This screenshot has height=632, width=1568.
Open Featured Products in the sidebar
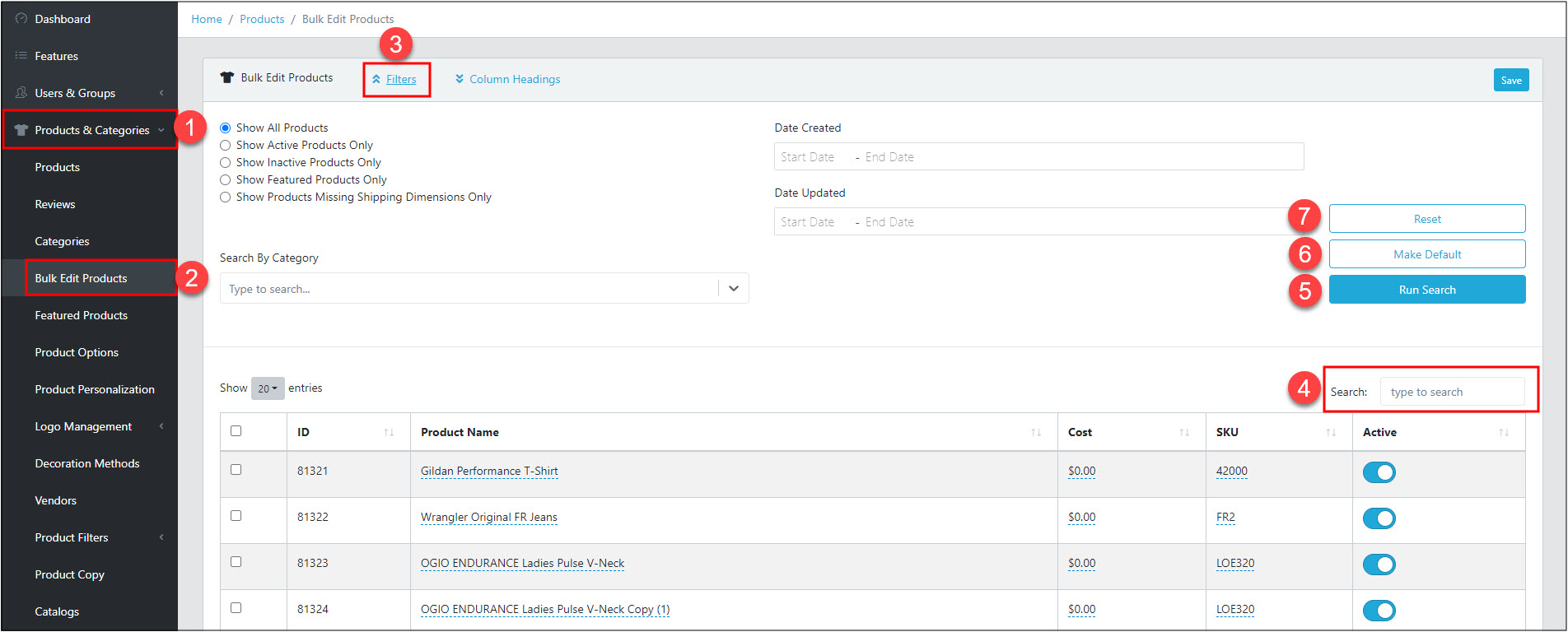point(81,315)
